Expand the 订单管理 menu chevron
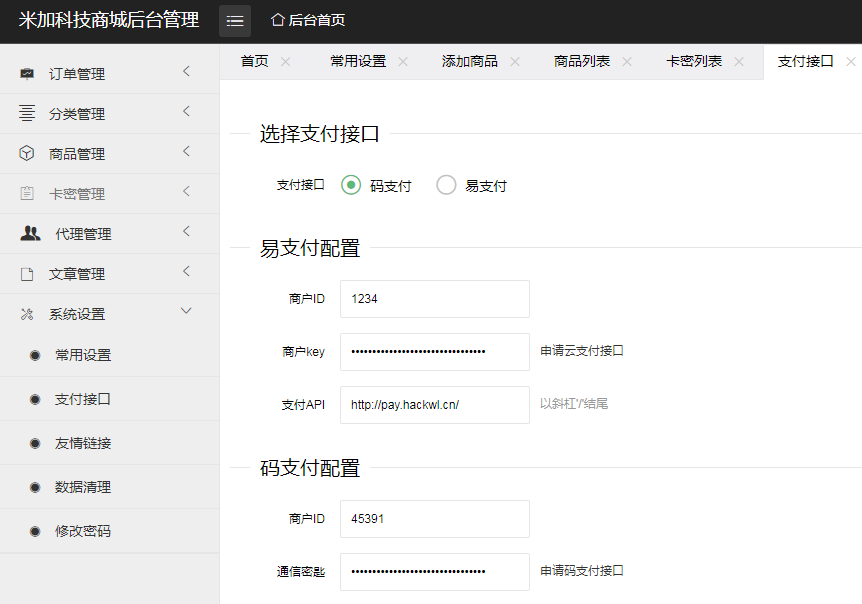Viewport: 862px width, 604px height. coord(186,72)
